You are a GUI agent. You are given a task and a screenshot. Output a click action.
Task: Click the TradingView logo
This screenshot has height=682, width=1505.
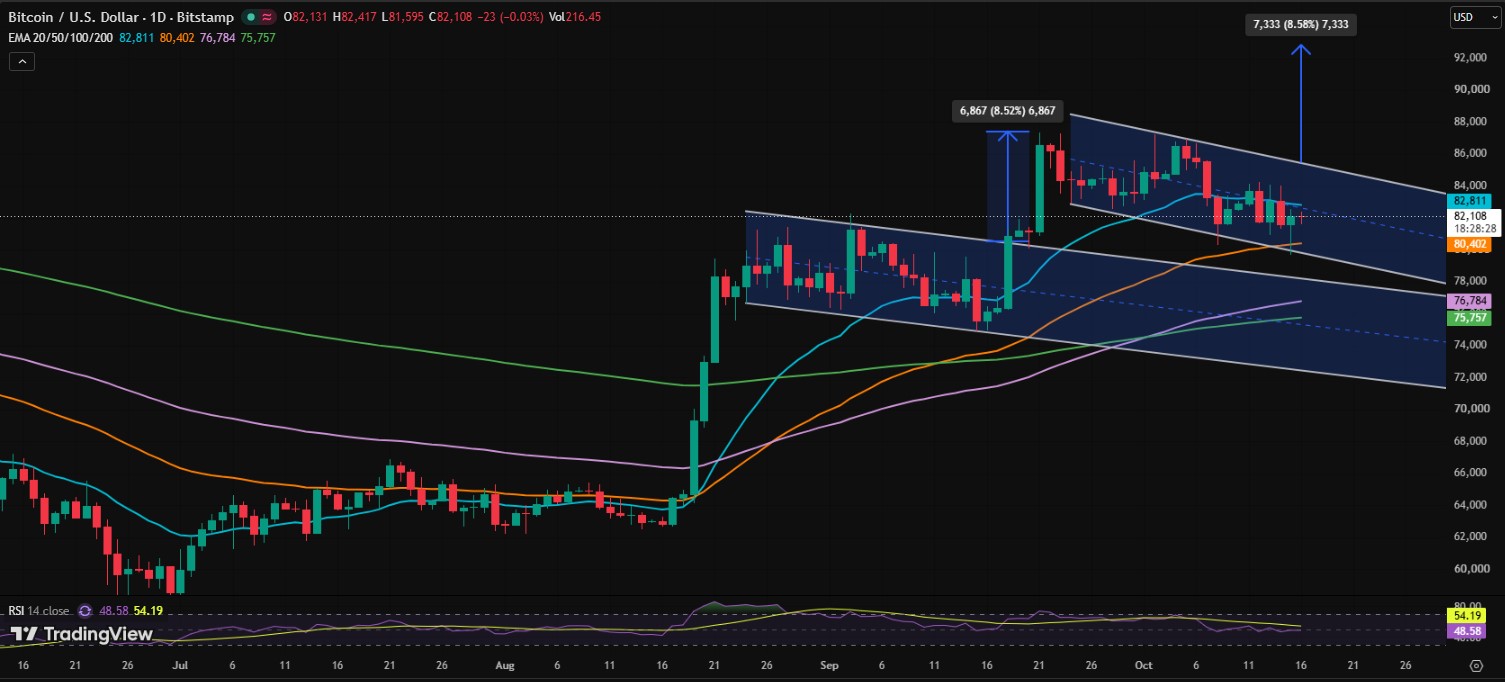(x=82, y=634)
